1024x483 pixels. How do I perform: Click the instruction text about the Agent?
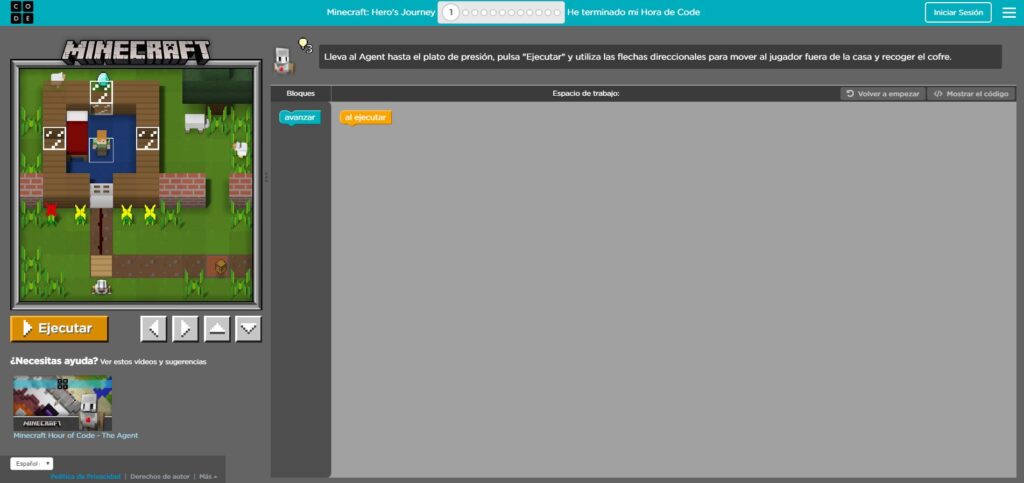click(x=638, y=57)
